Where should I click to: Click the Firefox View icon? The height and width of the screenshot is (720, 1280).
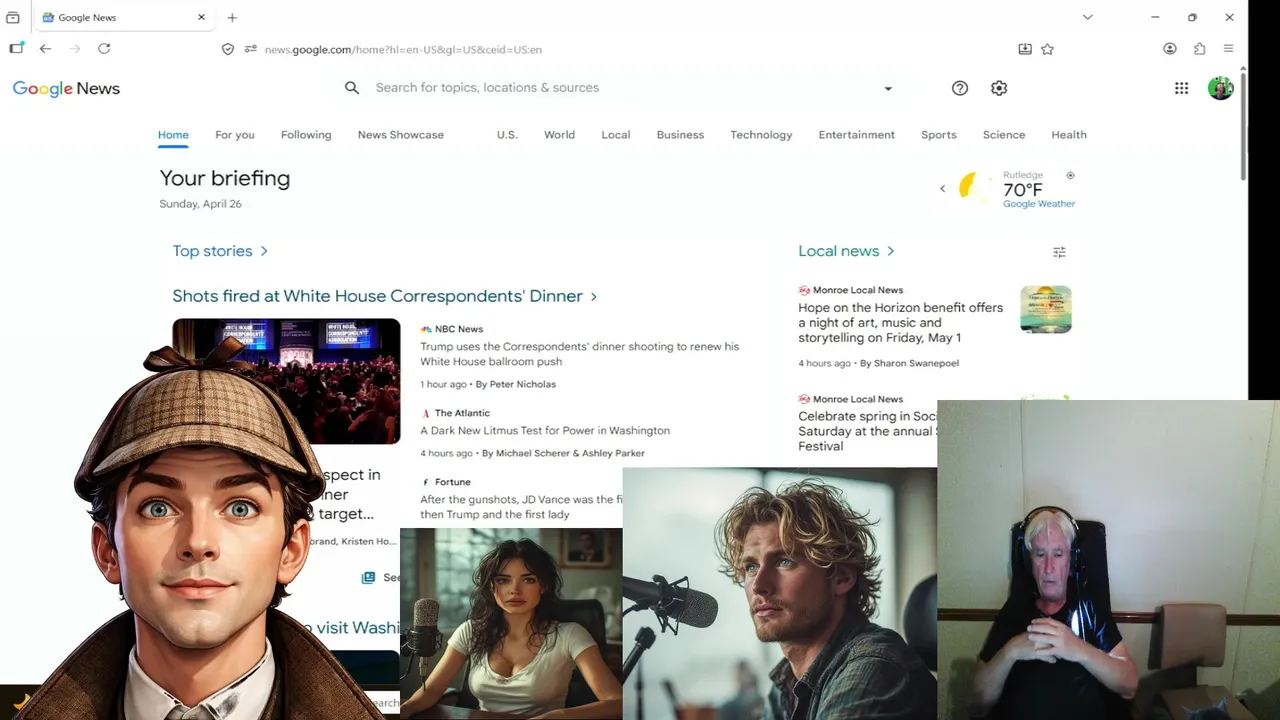point(13,17)
